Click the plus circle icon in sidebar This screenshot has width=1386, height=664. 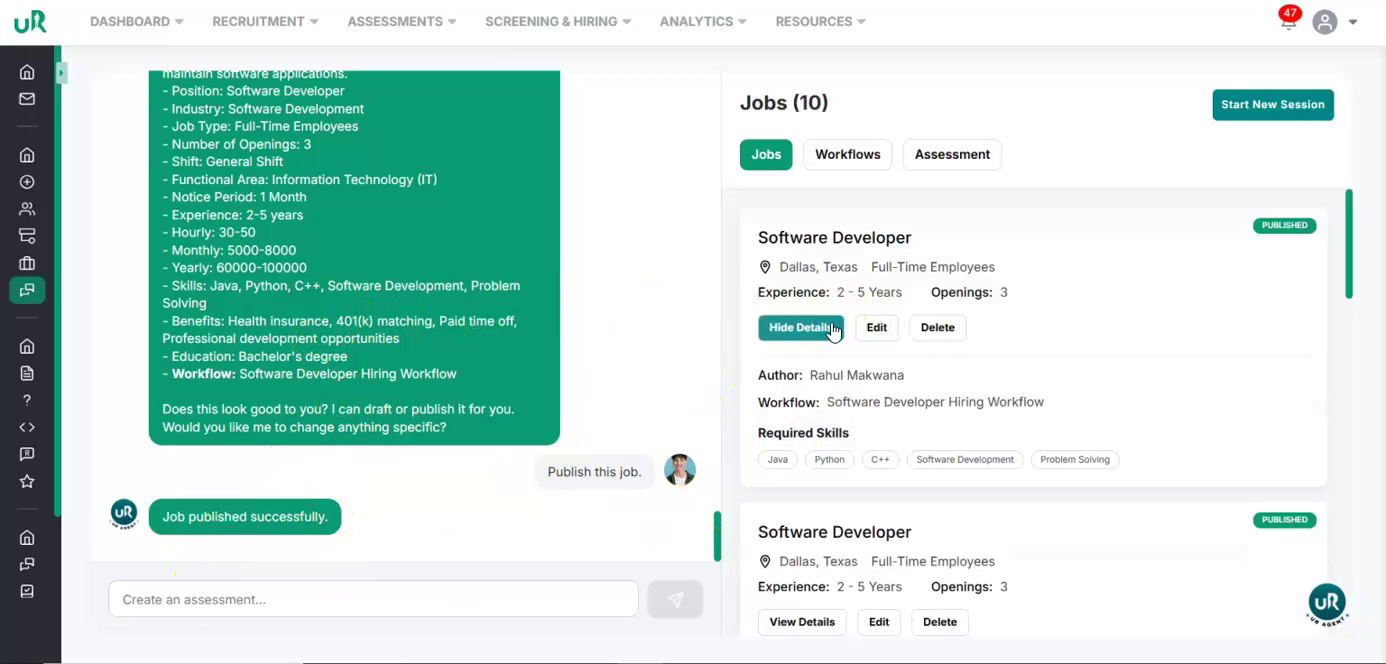click(27, 182)
